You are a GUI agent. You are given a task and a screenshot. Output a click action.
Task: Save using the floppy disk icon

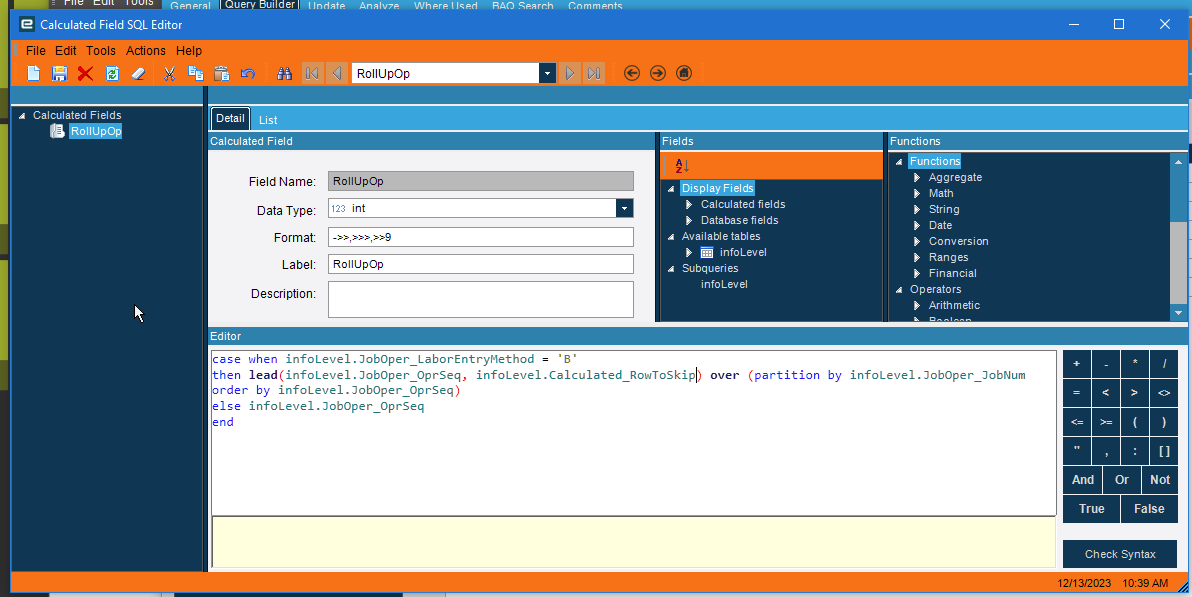59,73
